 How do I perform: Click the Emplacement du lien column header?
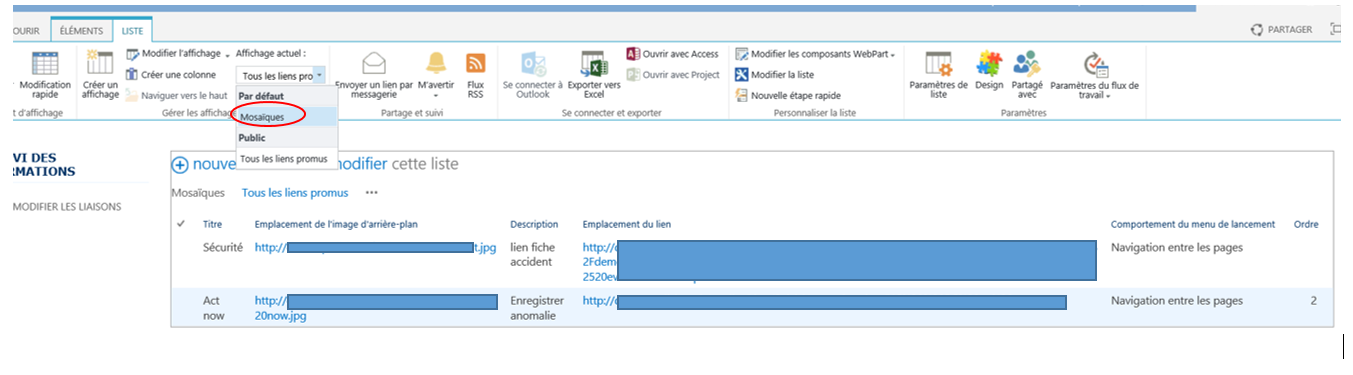pyautogui.click(x=627, y=224)
